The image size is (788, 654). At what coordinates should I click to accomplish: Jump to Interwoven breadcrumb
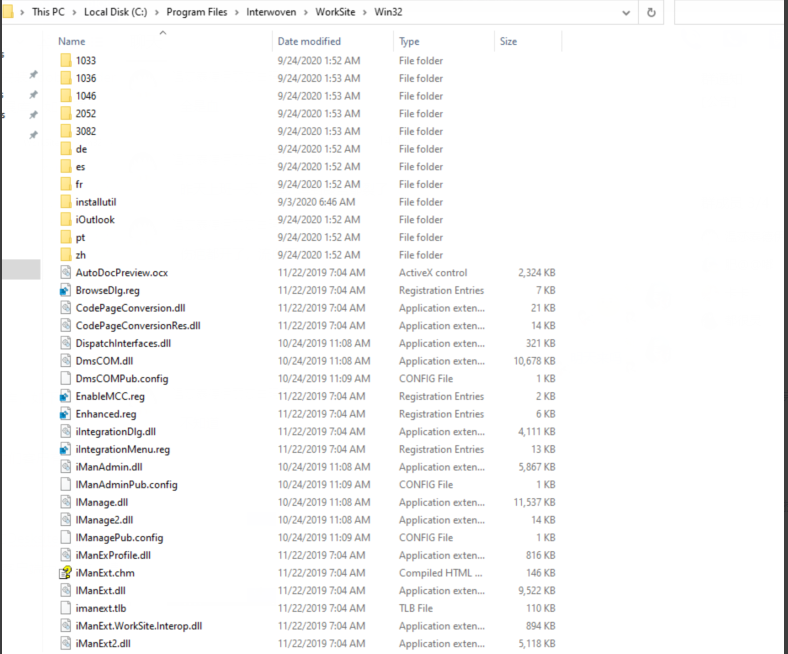[271, 12]
